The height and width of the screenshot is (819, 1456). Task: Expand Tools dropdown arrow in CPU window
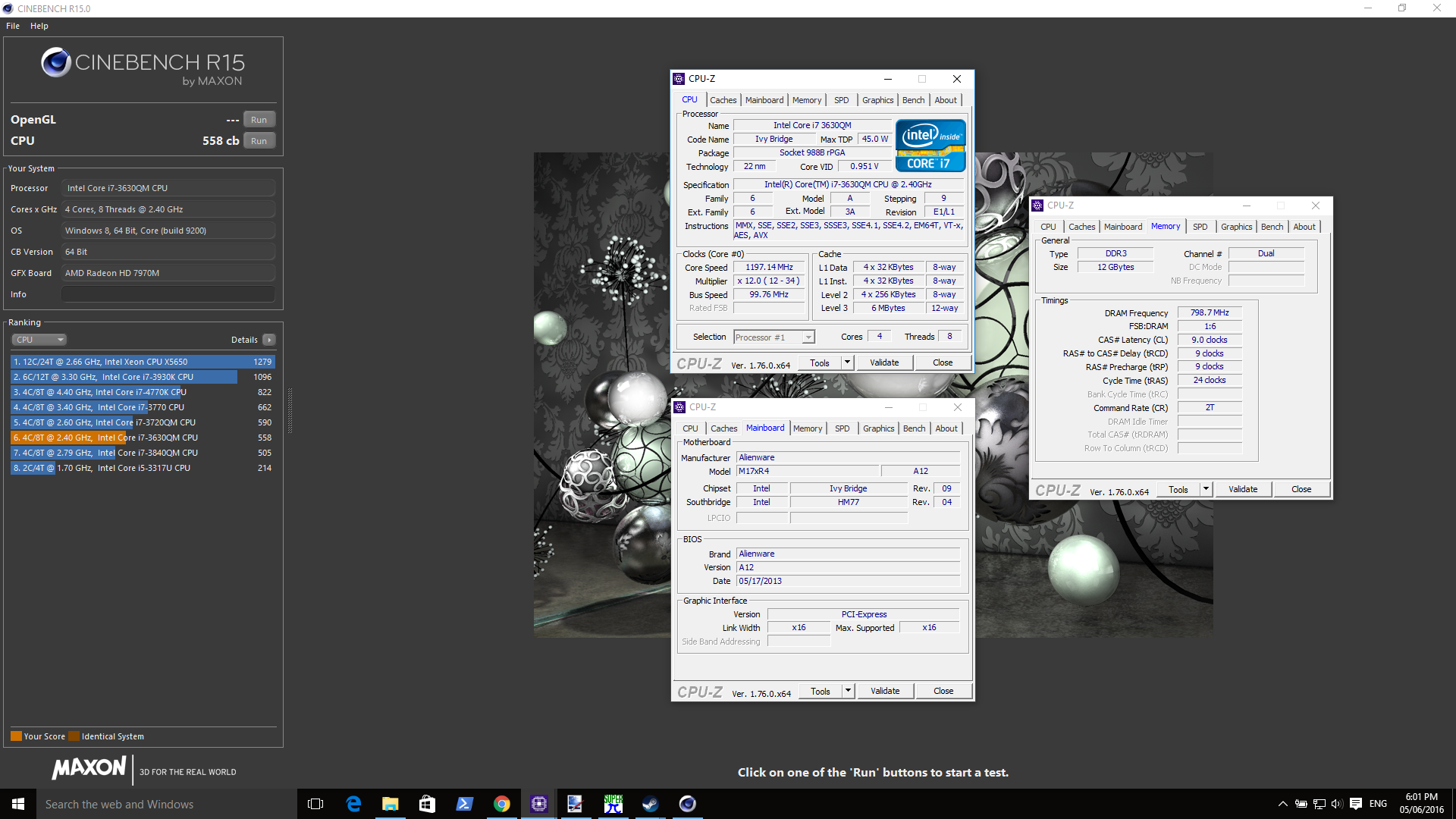pos(848,362)
